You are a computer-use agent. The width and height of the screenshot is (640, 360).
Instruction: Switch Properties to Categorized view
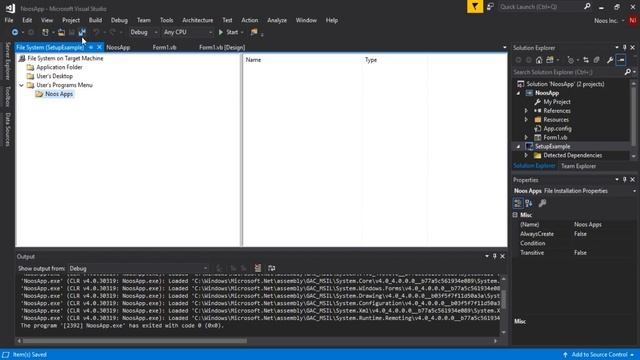(x=518, y=203)
